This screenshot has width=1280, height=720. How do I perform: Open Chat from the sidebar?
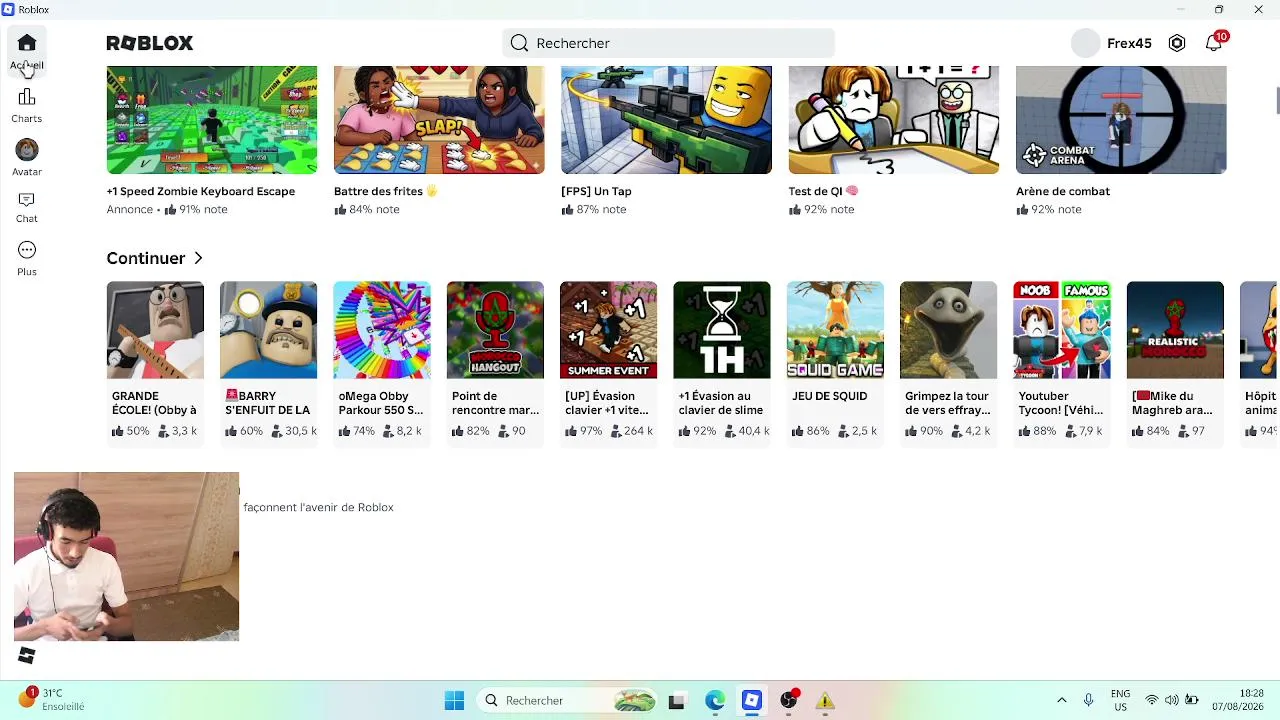point(27,208)
